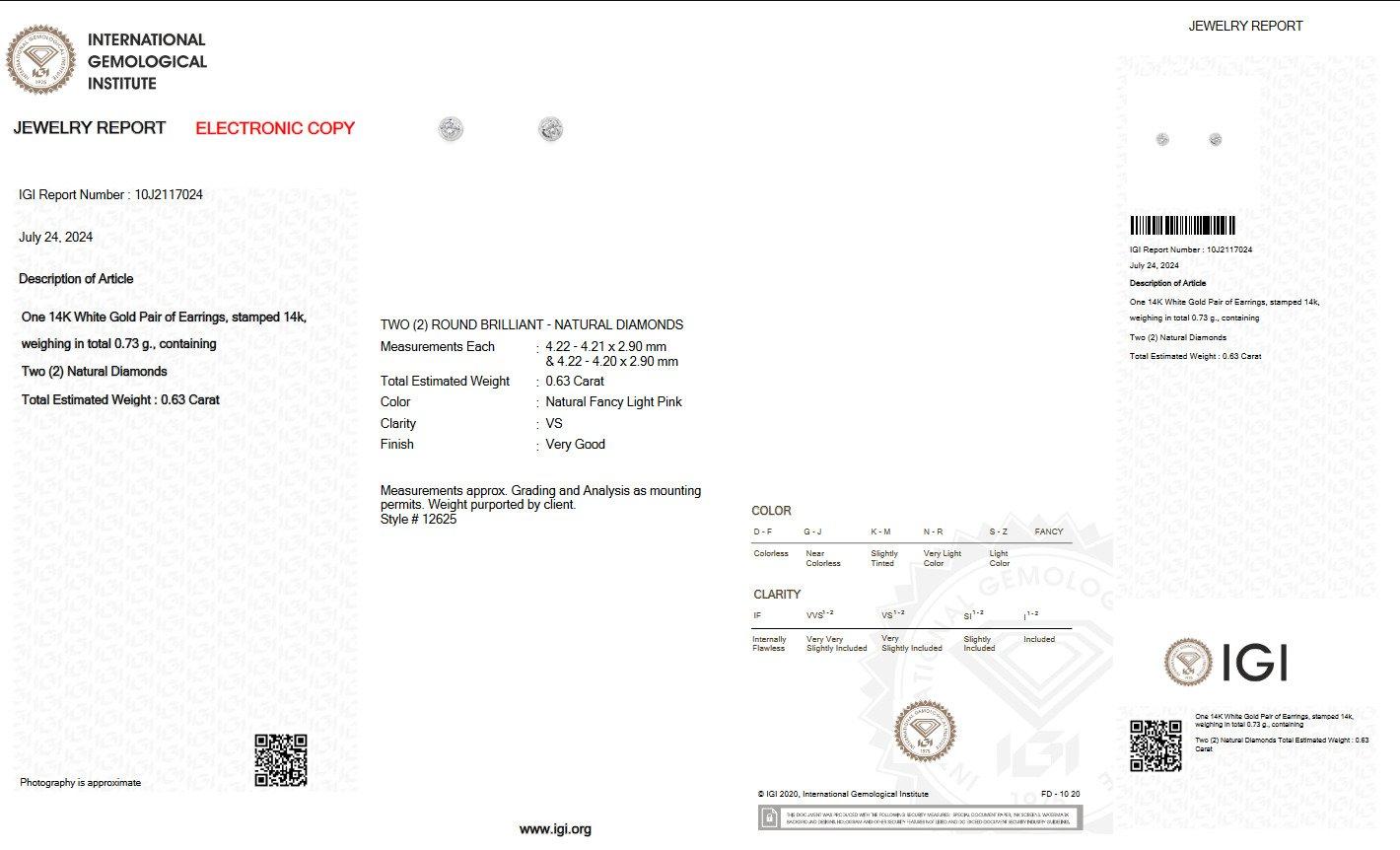Click the gold IGI seal above copyright line
This screenshot has height=850, width=1400.
point(925,732)
